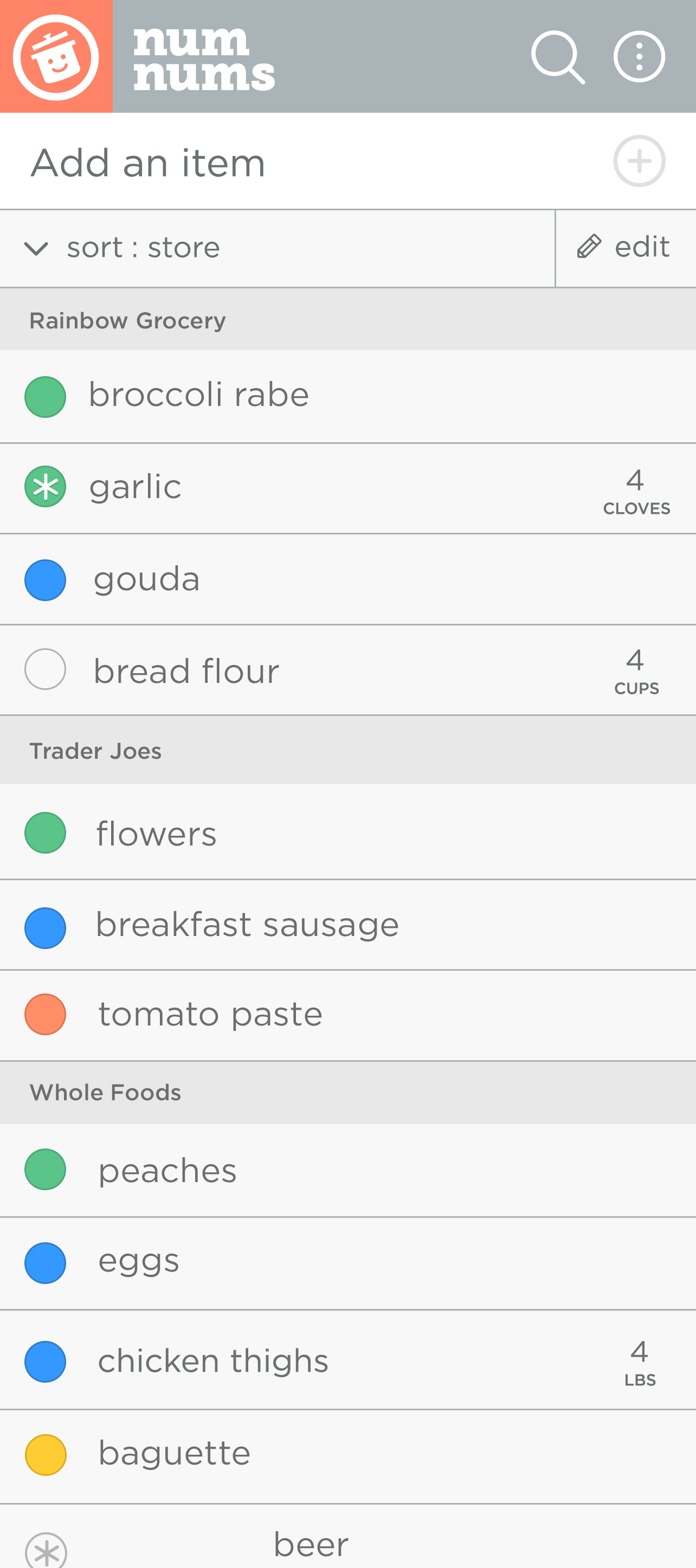This screenshot has height=1568, width=696.
Task: Toggle the blue circle beside gouda
Action: pyautogui.click(x=46, y=579)
